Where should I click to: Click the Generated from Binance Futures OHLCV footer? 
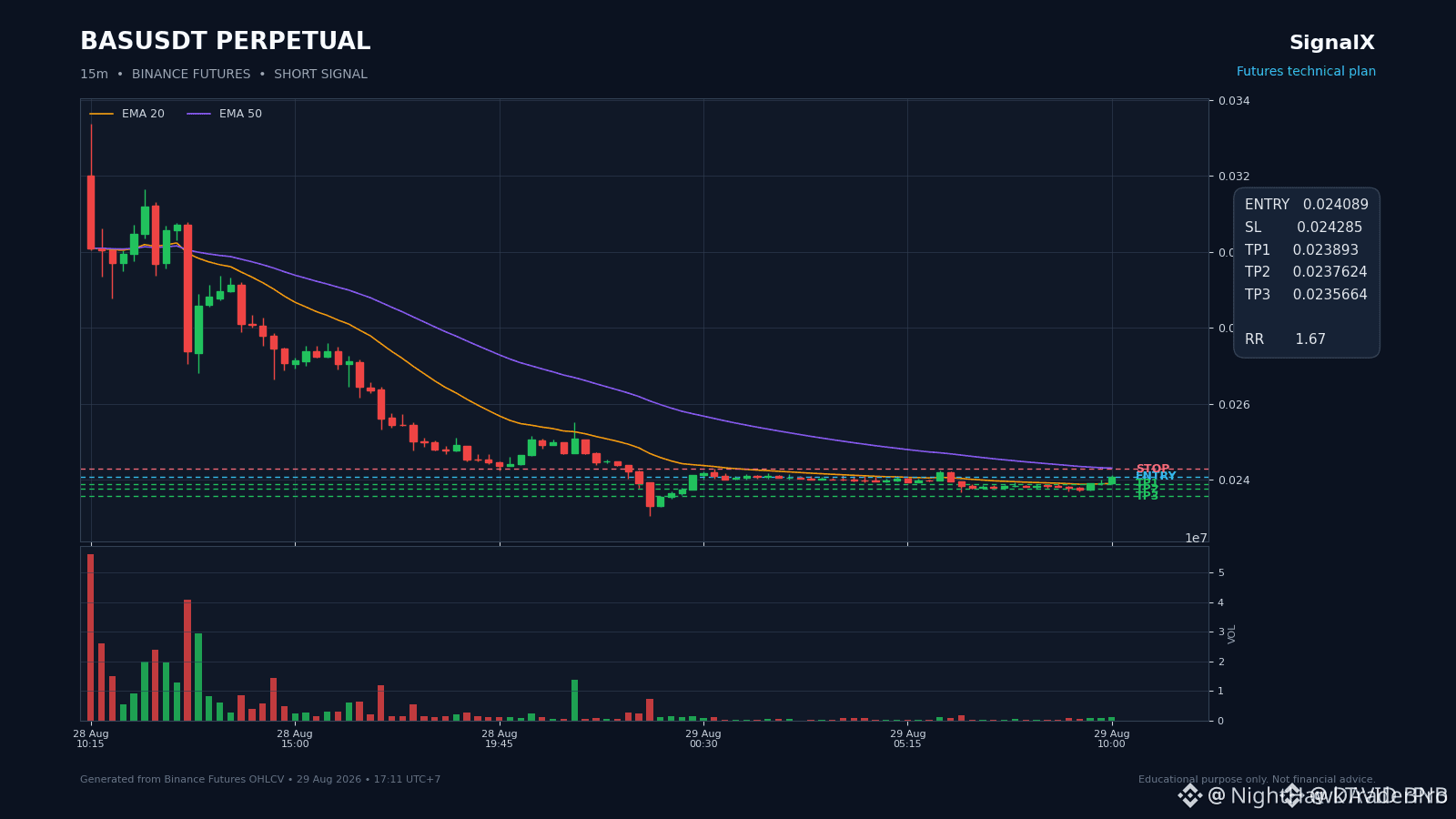[x=260, y=780]
